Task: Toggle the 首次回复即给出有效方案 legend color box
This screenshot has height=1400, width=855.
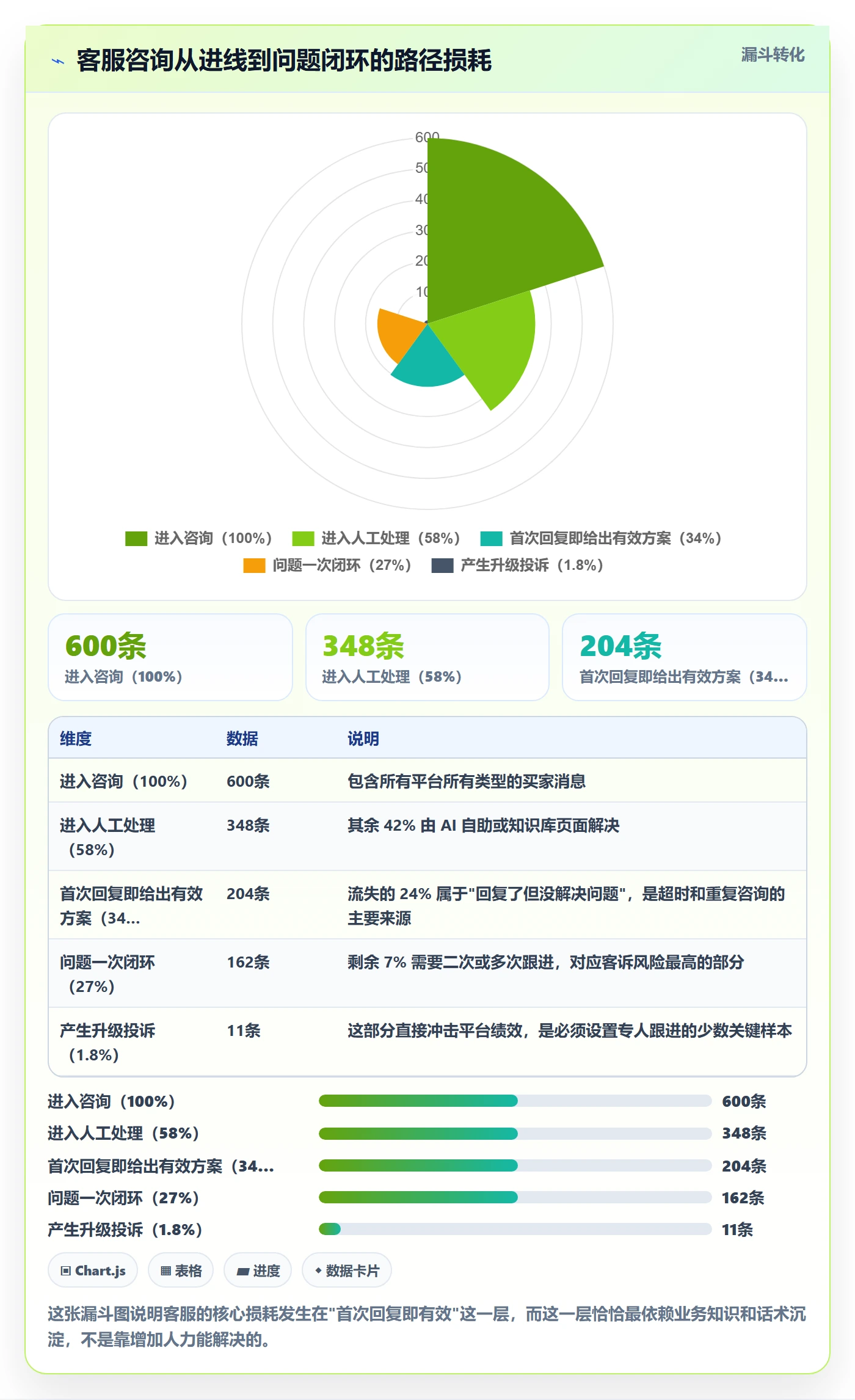Action: (491, 539)
